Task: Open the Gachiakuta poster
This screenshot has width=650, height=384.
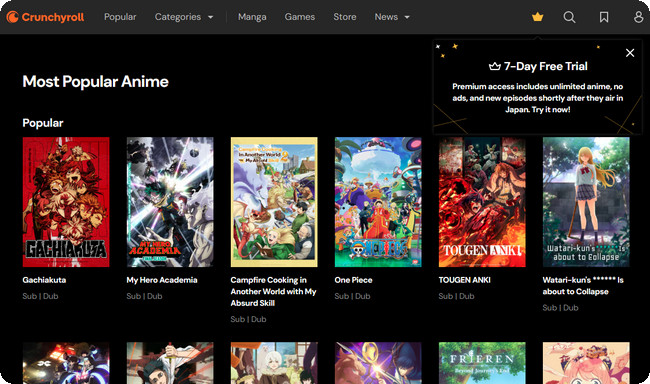Action: tap(66, 202)
